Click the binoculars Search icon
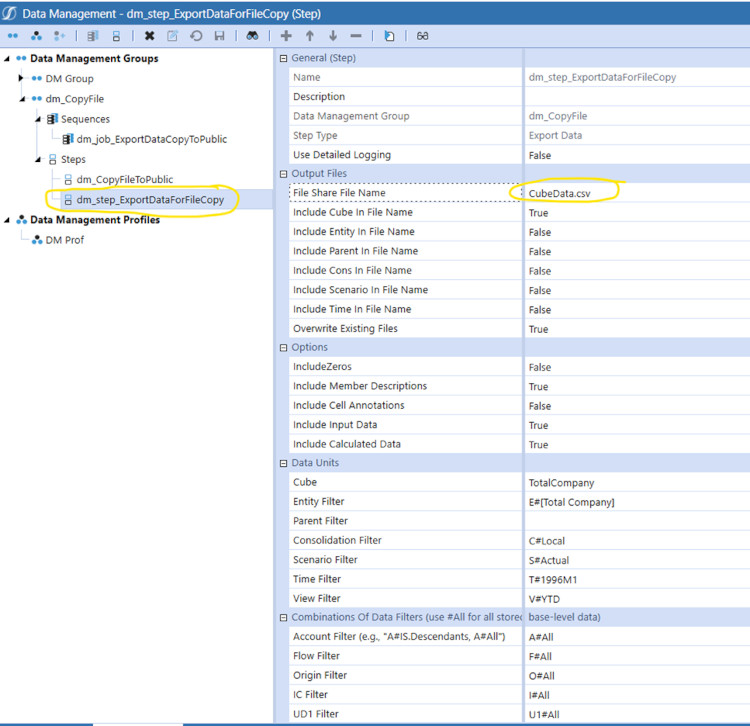 coord(253,36)
